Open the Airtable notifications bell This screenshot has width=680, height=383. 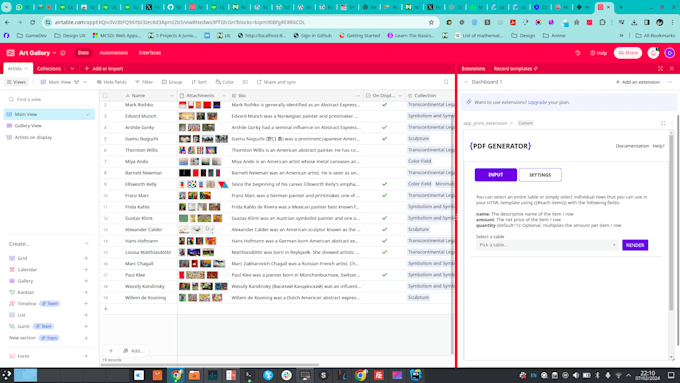(x=653, y=53)
